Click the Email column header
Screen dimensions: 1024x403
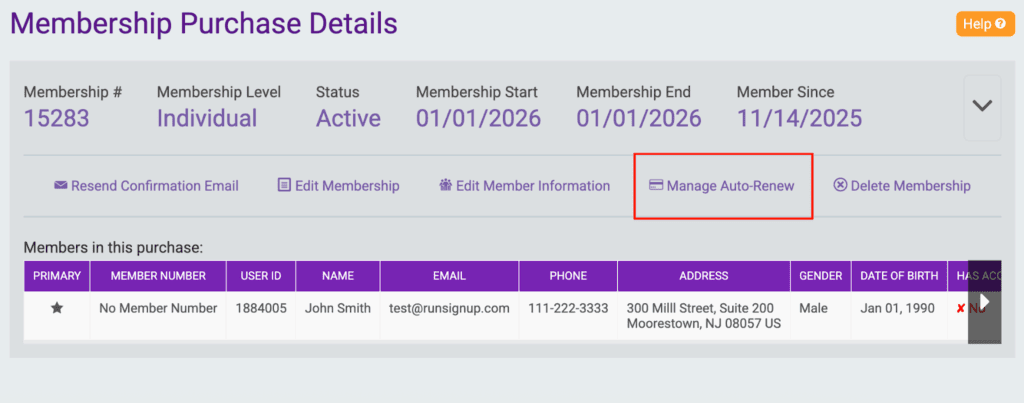point(449,276)
